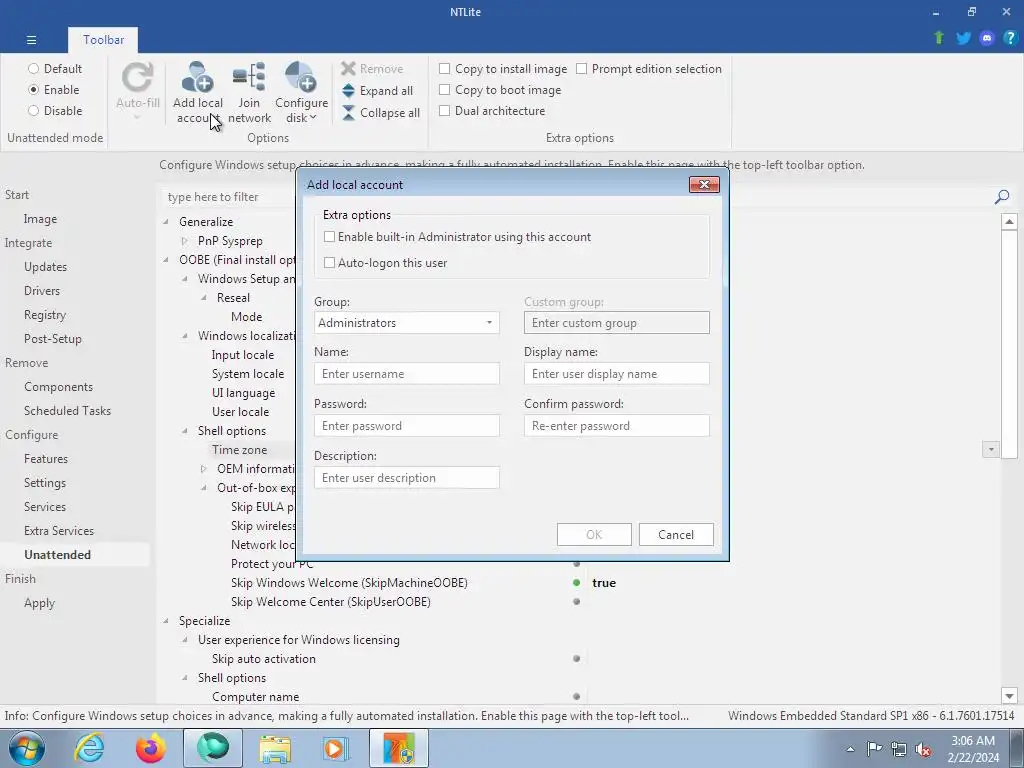Click the type here to filter box
Image resolution: width=1024 pixels, height=768 pixels.
pos(229,197)
